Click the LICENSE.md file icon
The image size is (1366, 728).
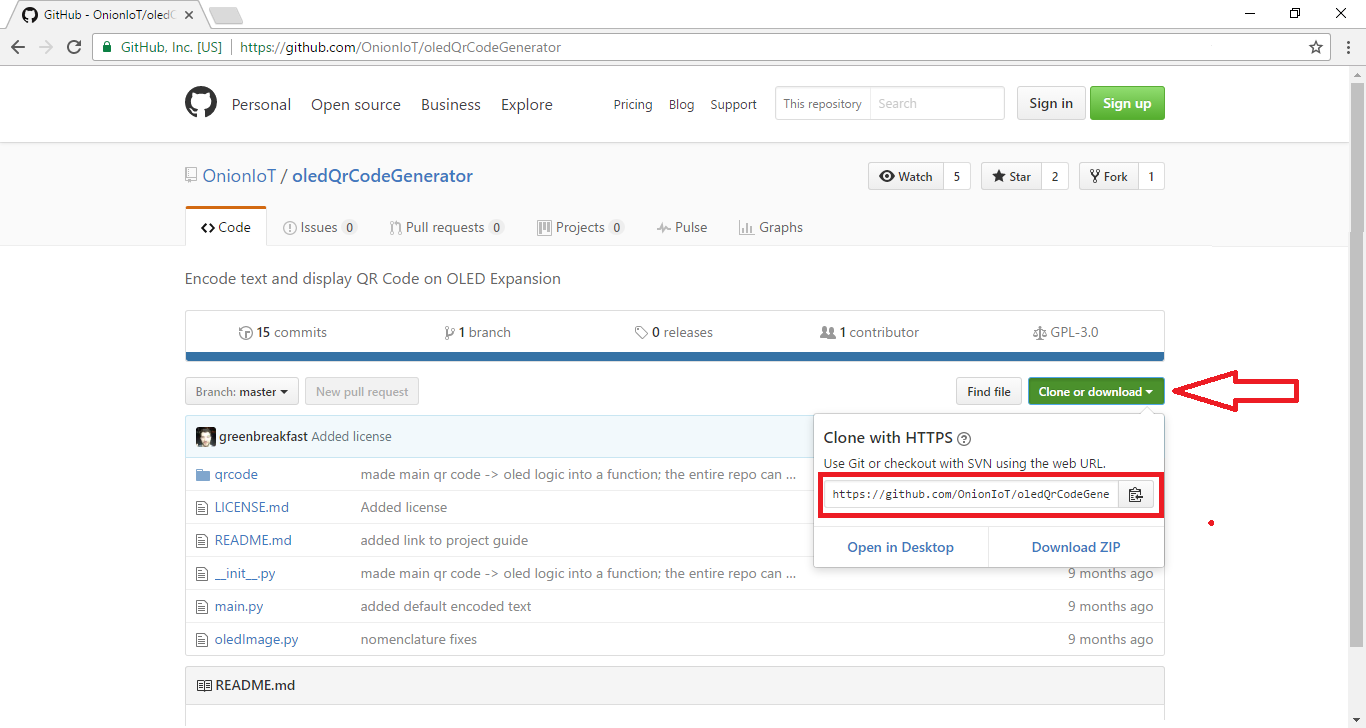click(x=203, y=508)
